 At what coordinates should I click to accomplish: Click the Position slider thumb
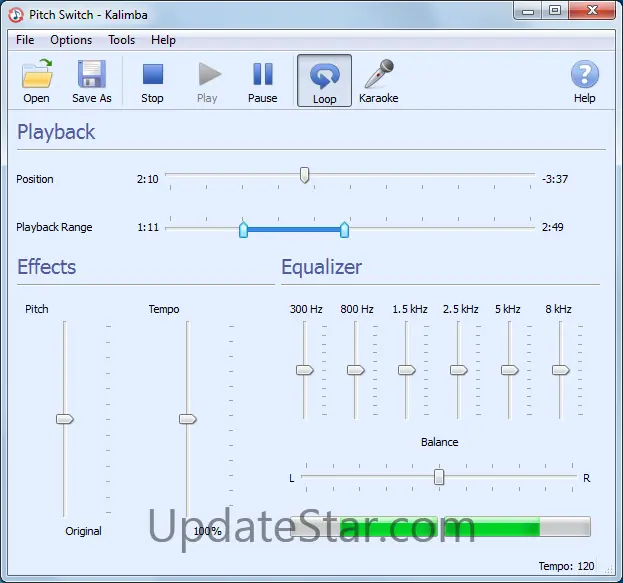304,175
